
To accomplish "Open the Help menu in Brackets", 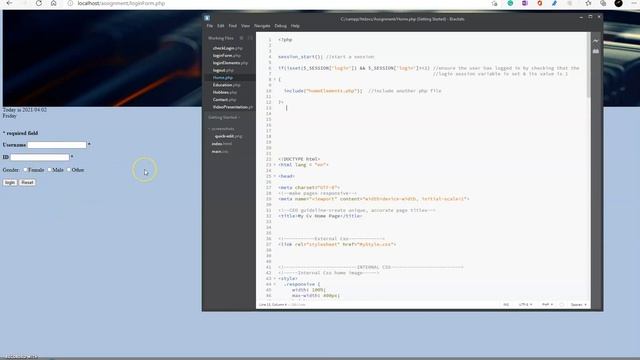I will 295,26.
